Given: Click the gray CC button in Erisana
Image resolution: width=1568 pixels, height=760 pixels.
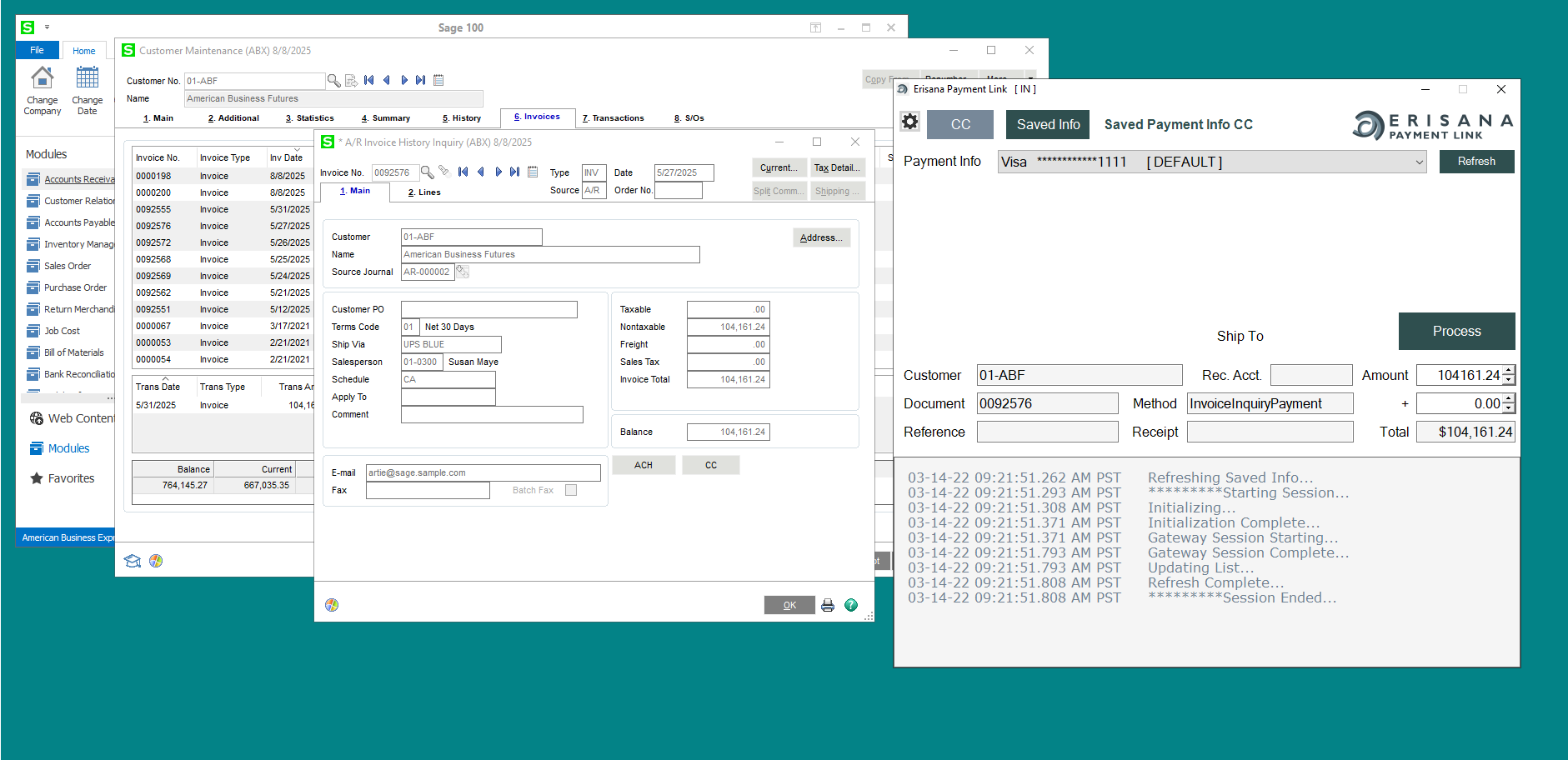Looking at the screenshot, I should coord(960,124).
